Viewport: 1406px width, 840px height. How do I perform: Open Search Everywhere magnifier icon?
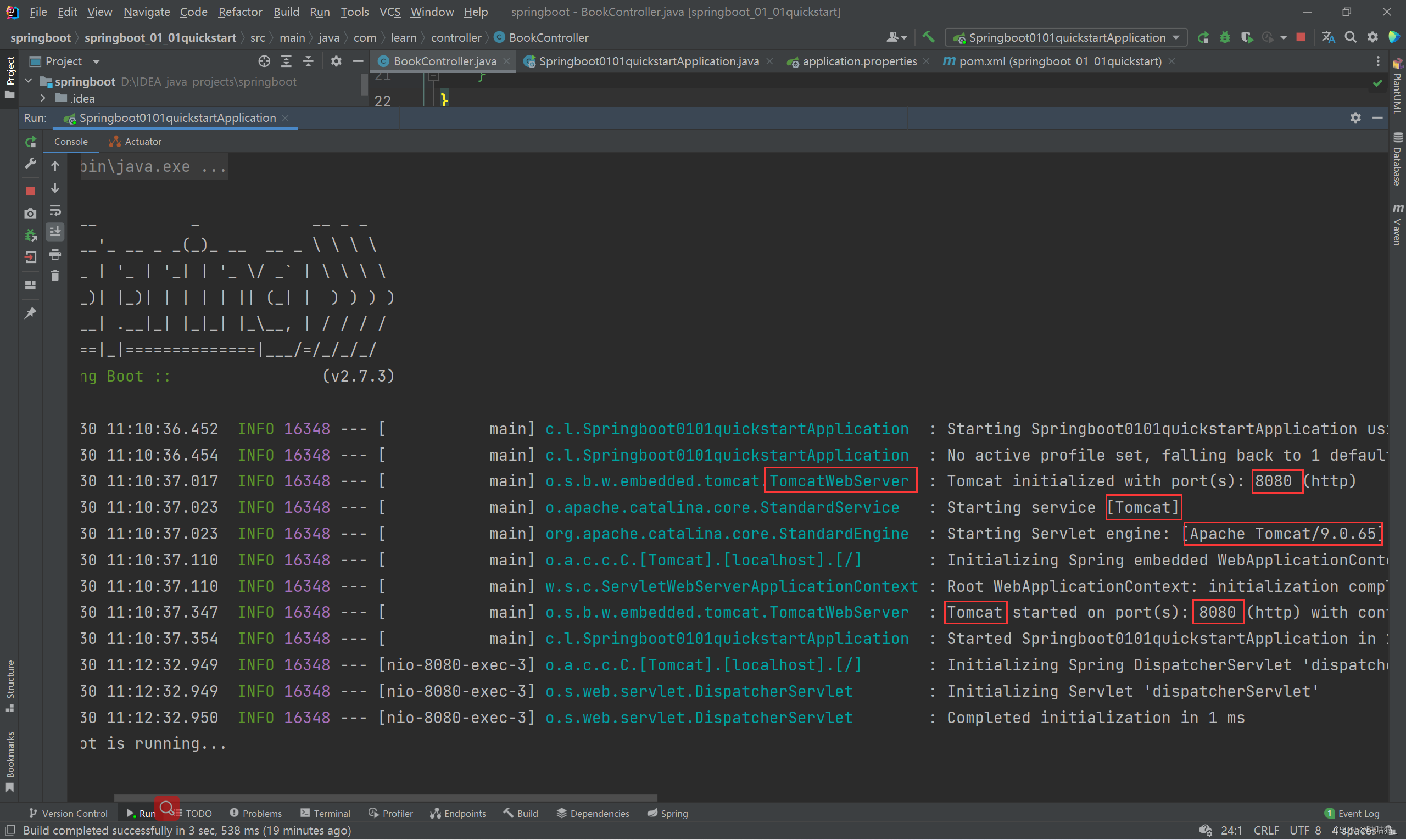(1351, 37)
